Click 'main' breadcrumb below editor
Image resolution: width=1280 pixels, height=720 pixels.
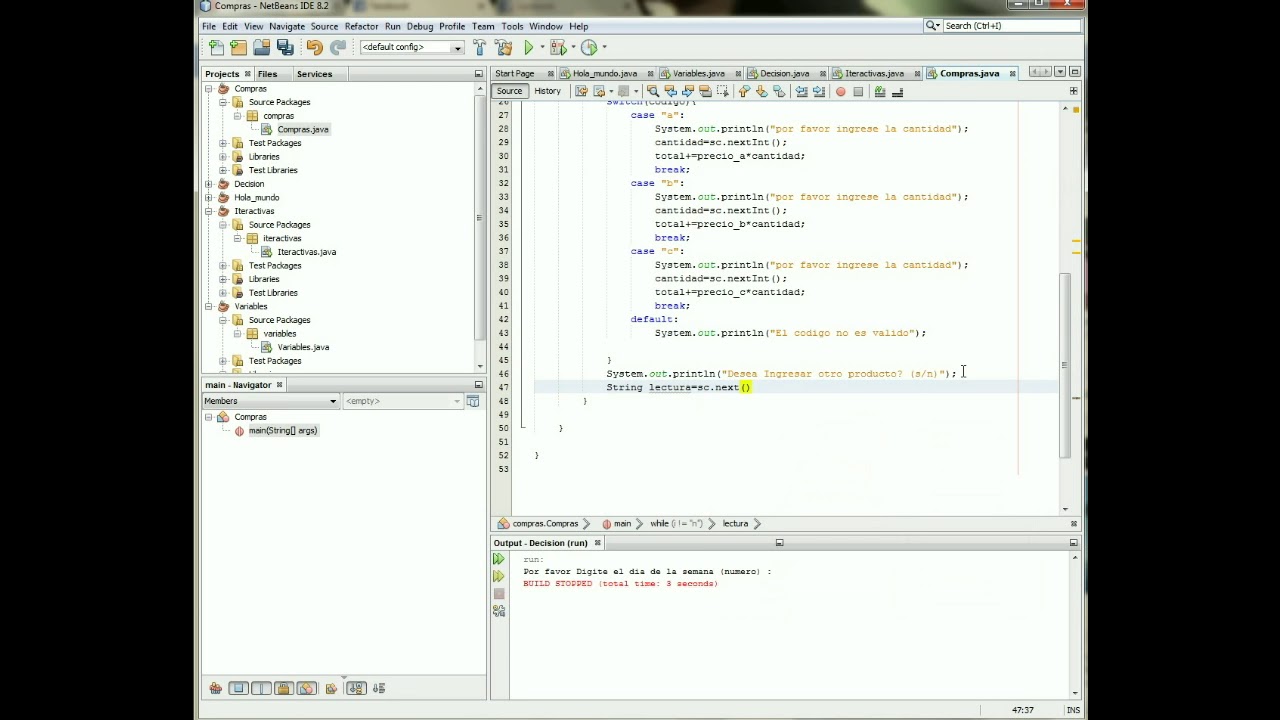622,523
